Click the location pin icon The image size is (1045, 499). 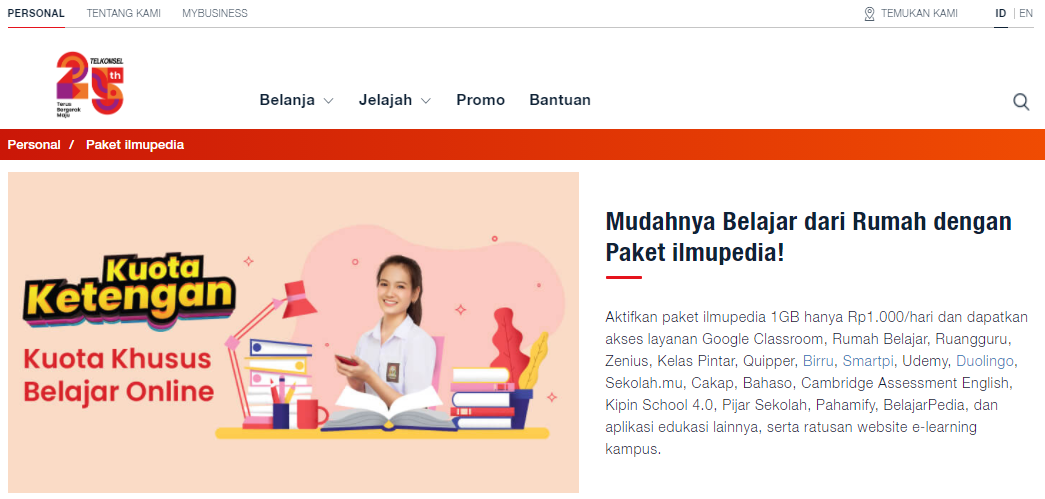[x=869, y=13]
